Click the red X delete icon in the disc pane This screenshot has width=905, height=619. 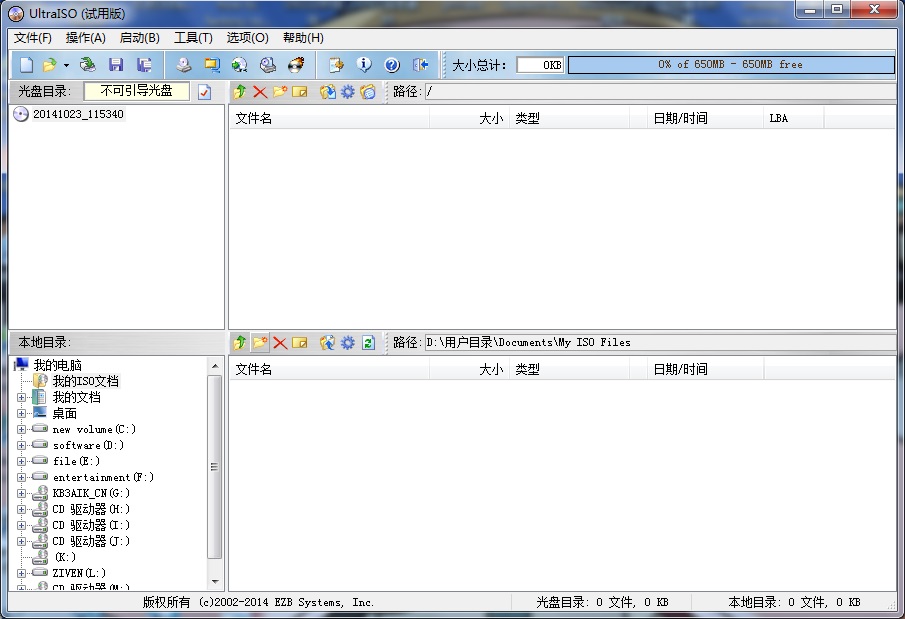point(260,92)
